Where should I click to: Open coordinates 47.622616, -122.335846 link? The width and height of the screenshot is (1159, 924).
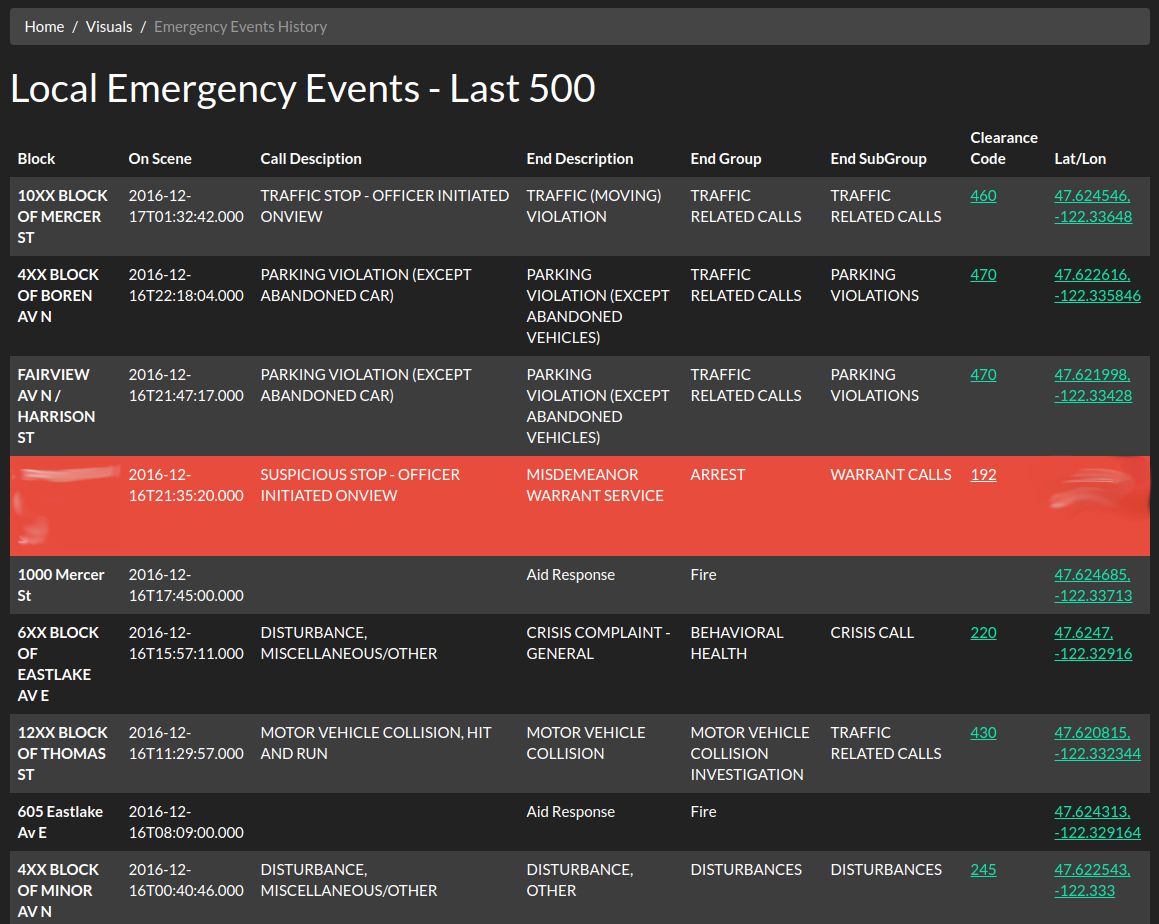(1097, 285)
